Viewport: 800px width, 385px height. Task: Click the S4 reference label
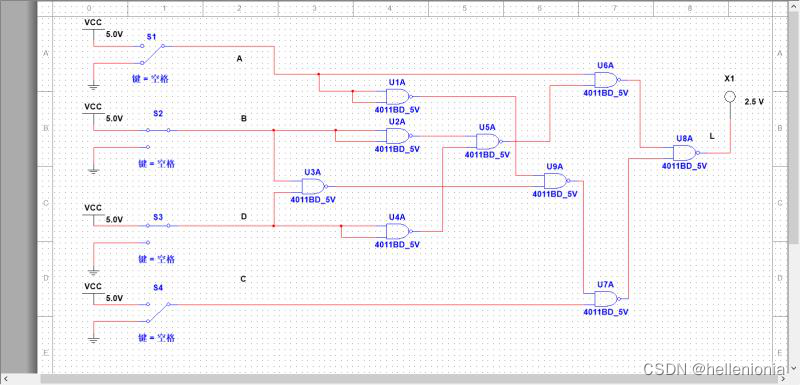point(158,288)
